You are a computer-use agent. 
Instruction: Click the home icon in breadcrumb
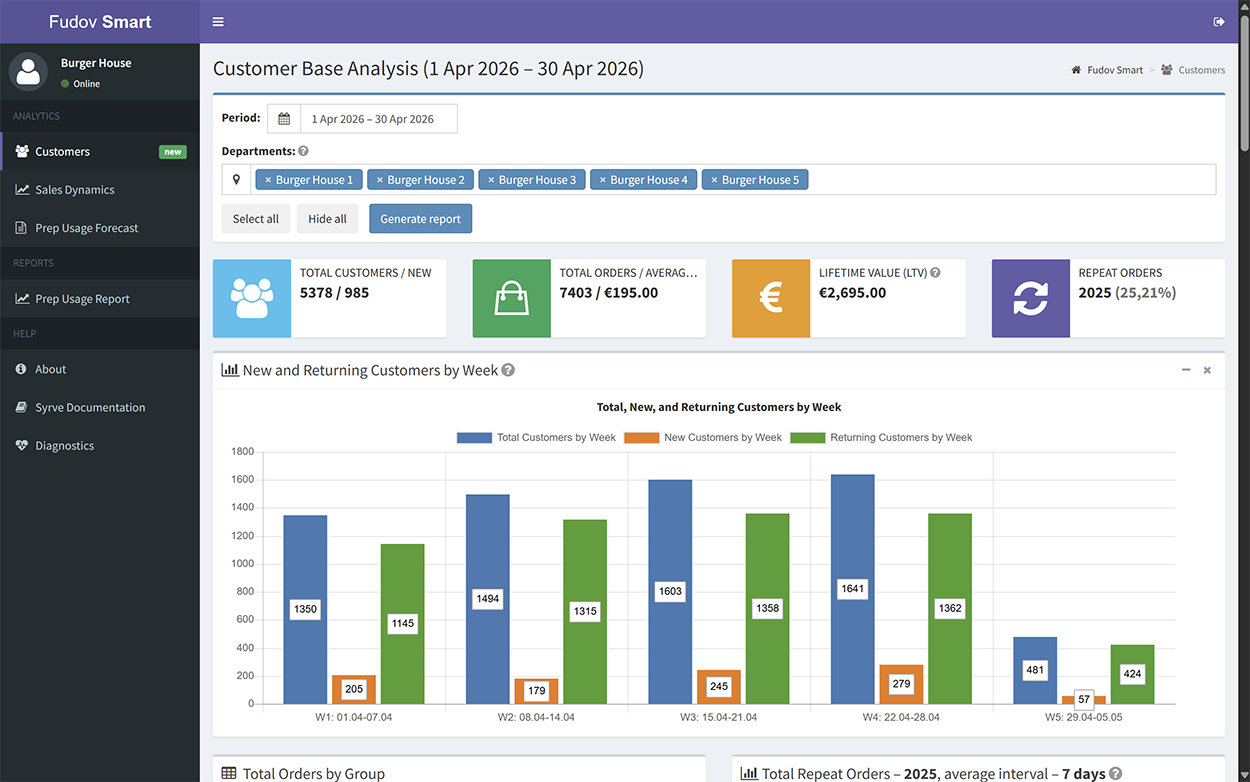click(1076, 70)
